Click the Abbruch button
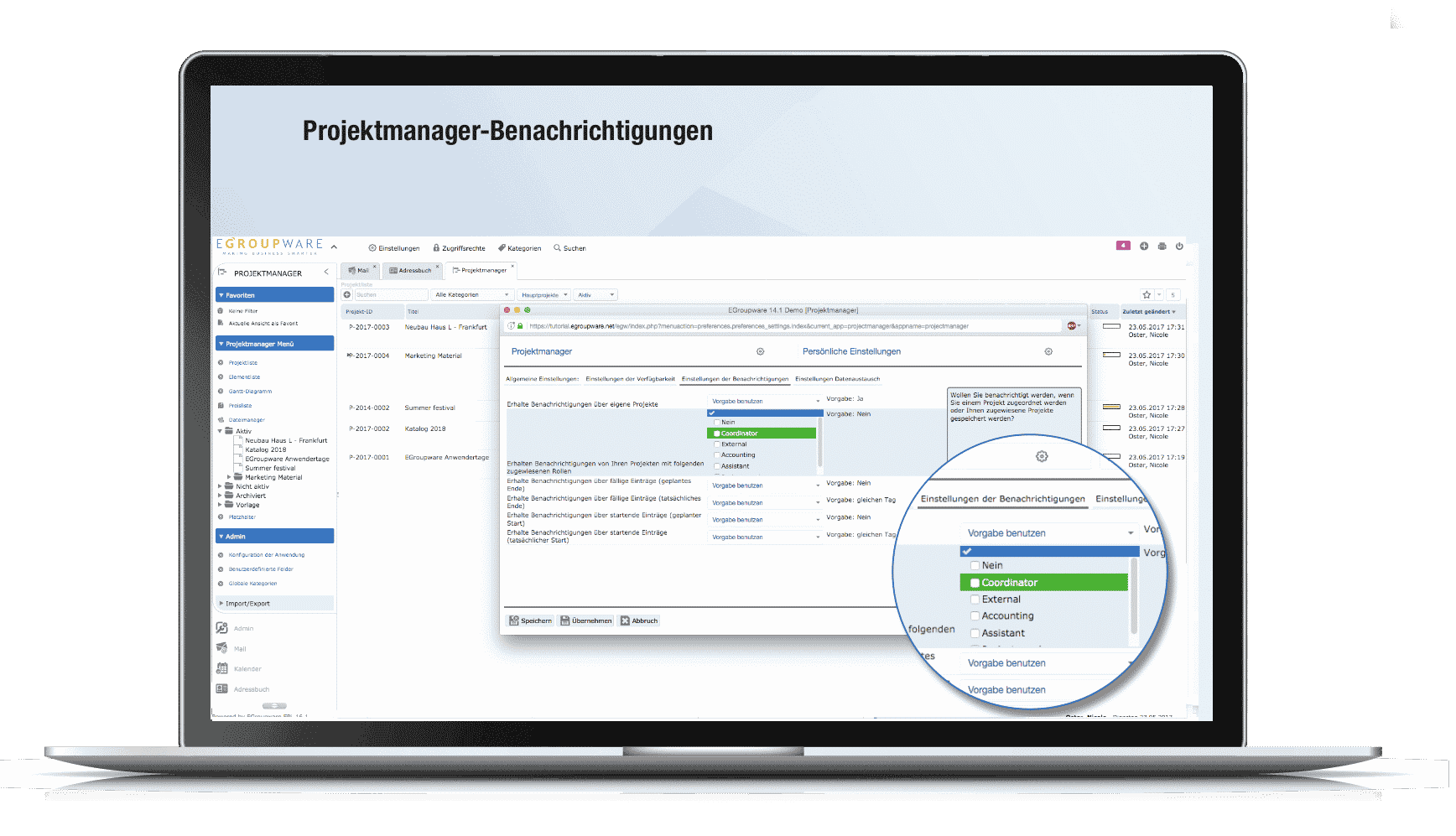 coord(639,621)
